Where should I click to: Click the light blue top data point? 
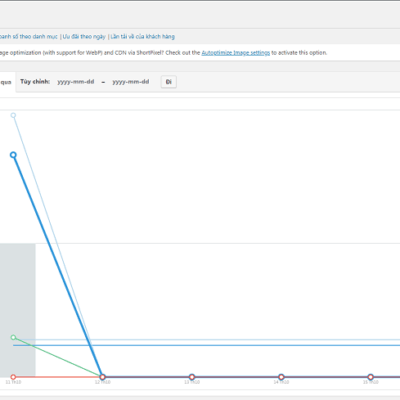13,115
